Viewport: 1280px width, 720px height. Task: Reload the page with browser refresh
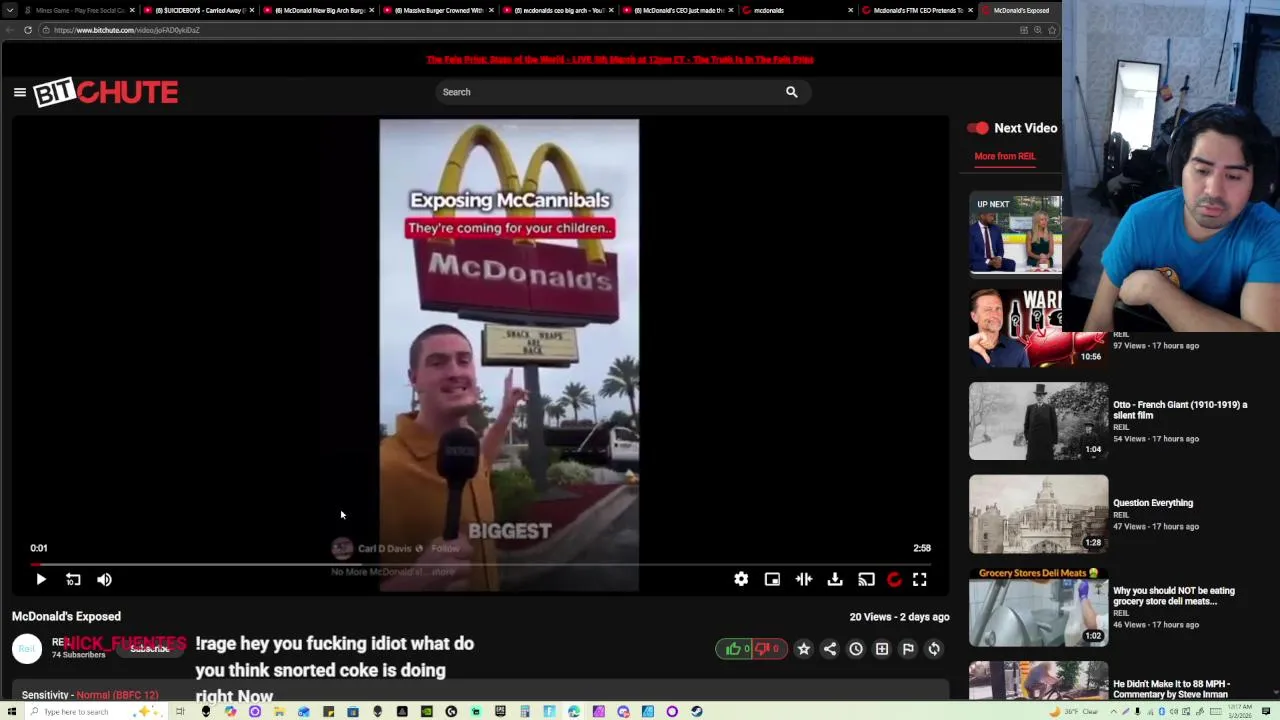coord(28,30)
